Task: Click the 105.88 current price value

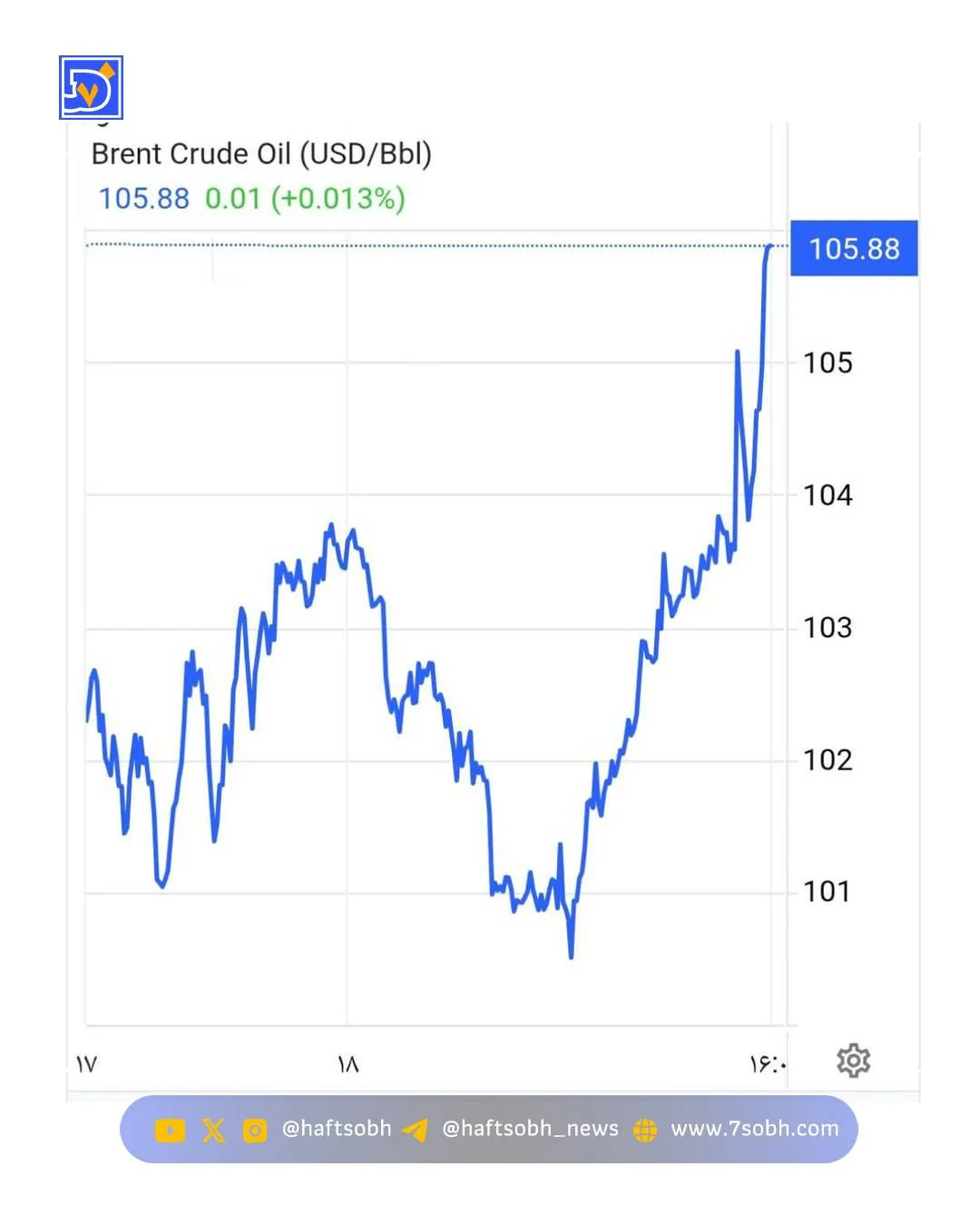Action: click(x=143, y=199)
